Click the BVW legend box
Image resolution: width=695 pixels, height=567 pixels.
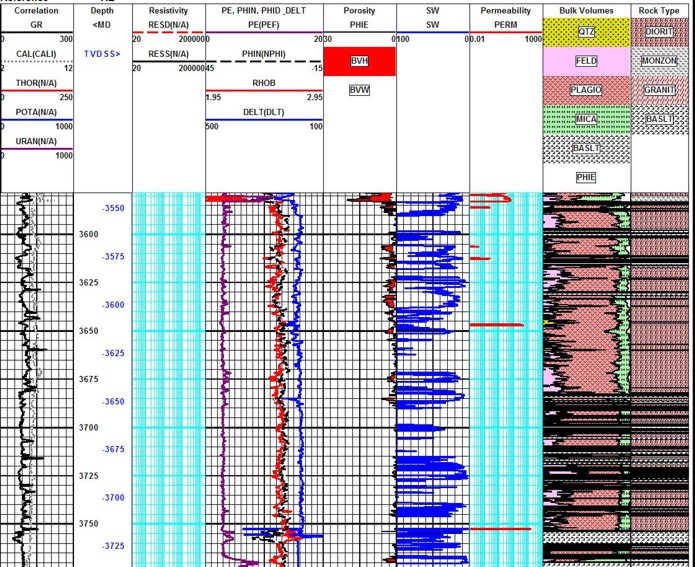tap(359, 90)
